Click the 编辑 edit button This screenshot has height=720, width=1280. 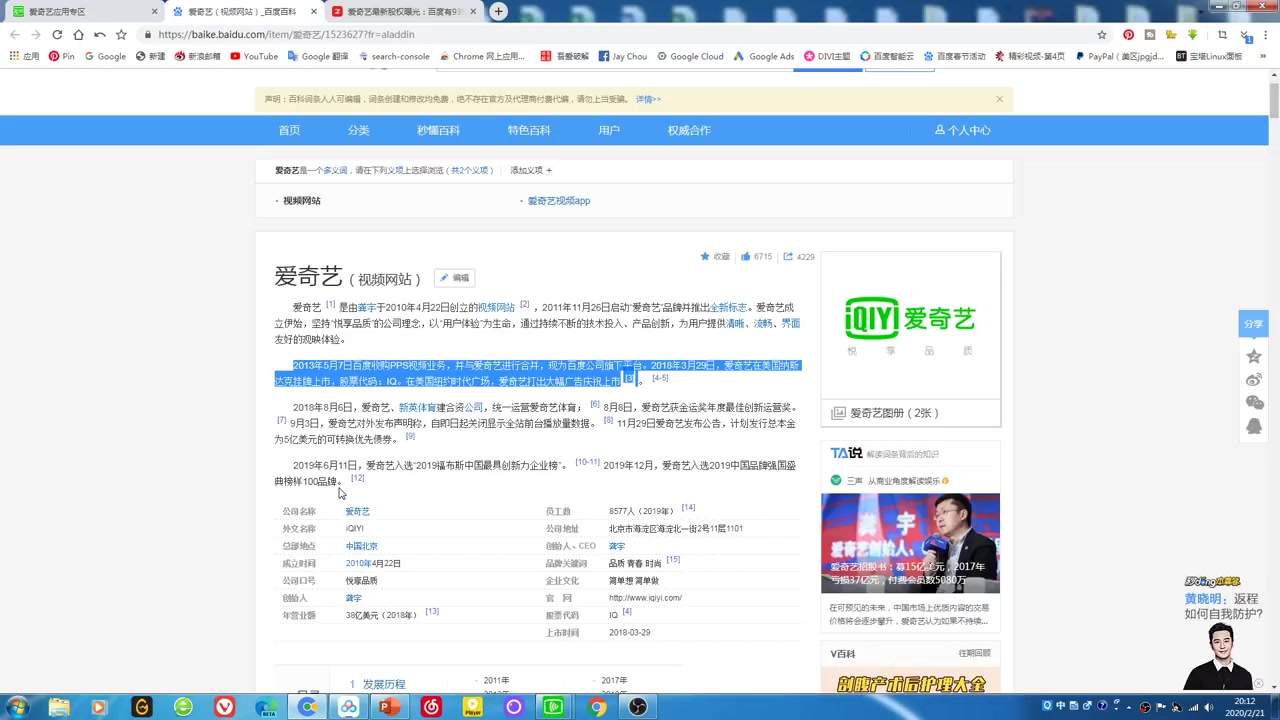click(x=455, y=278)
